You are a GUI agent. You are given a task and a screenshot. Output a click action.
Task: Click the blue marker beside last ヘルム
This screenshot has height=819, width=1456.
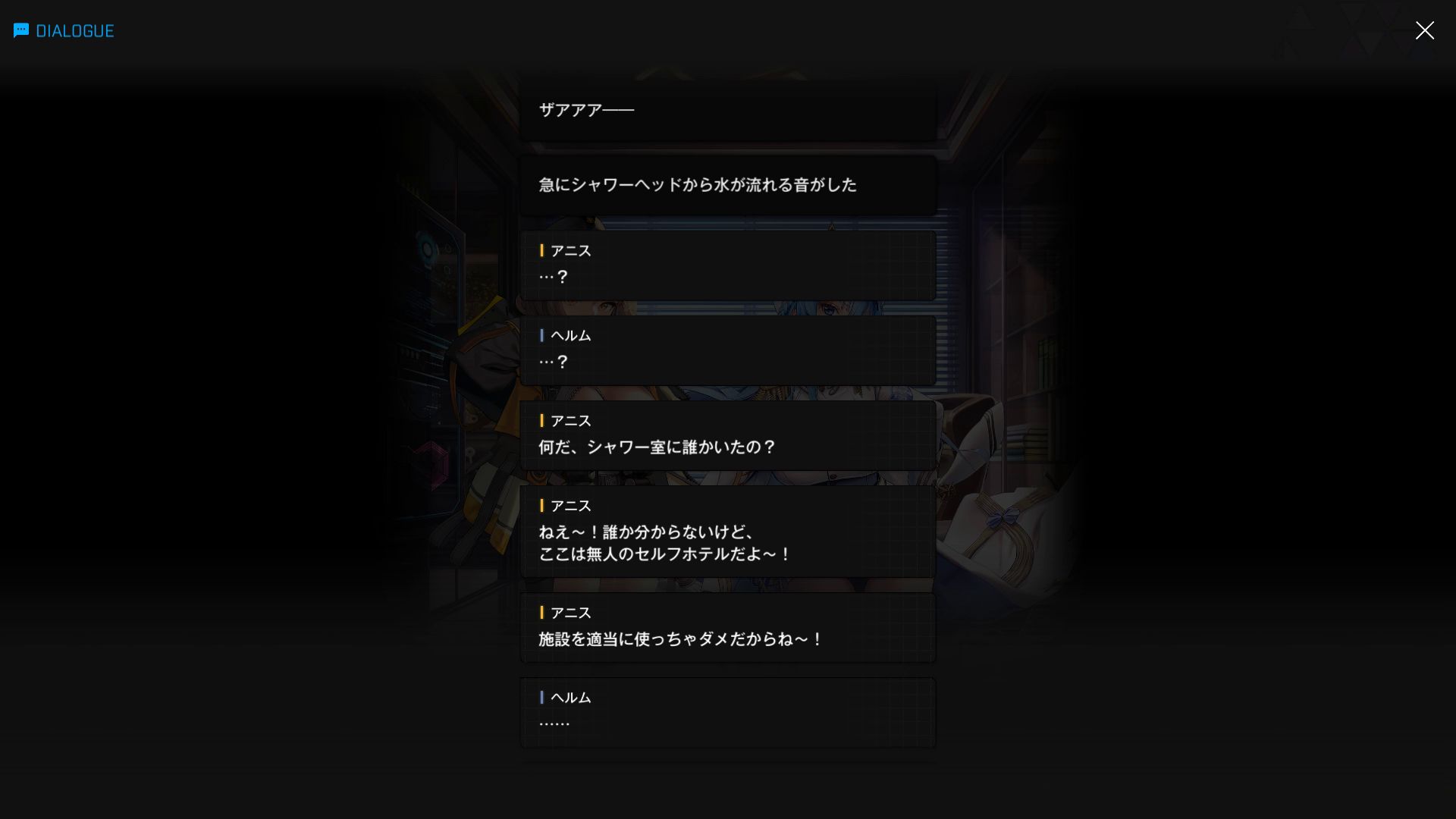(541, 698)
